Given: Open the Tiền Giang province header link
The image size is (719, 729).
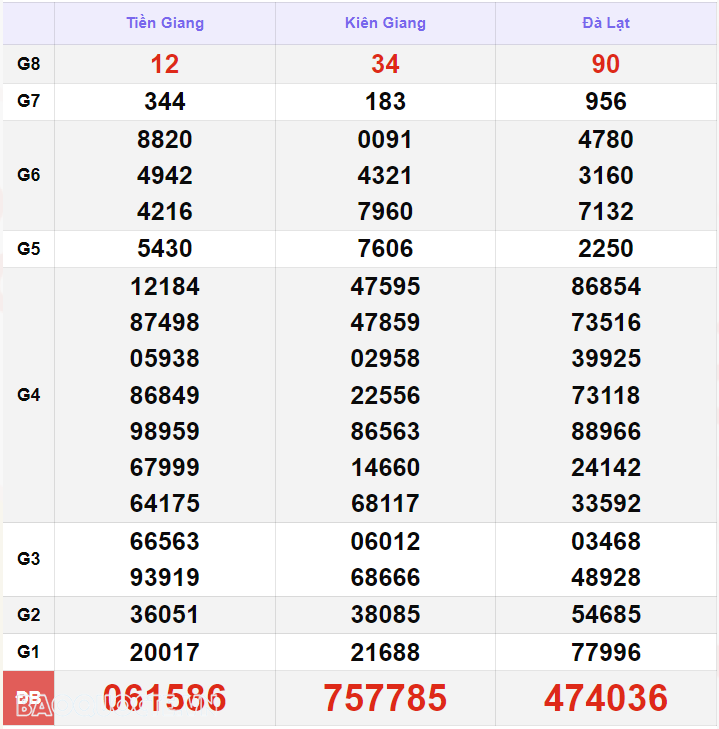Looking at the screenshot, I should tap(165, 23).
